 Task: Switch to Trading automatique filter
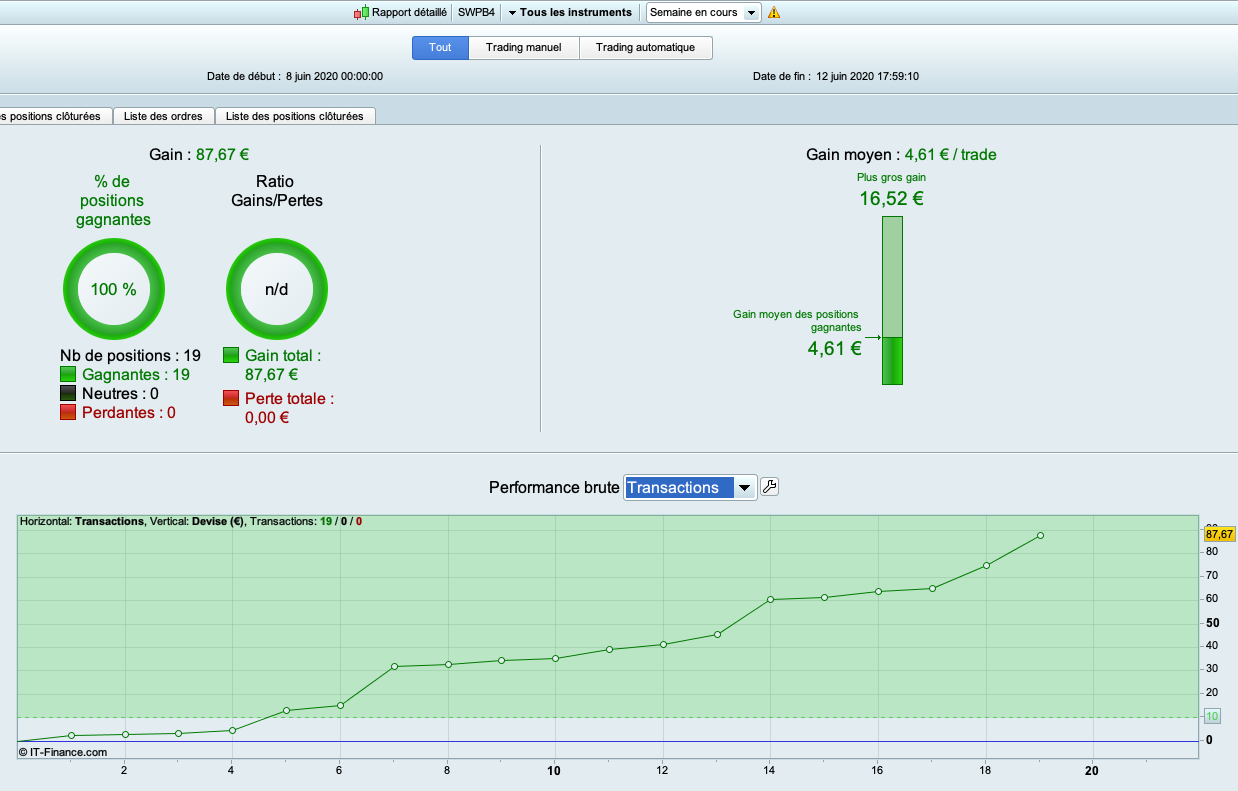(x=645, y=48)
